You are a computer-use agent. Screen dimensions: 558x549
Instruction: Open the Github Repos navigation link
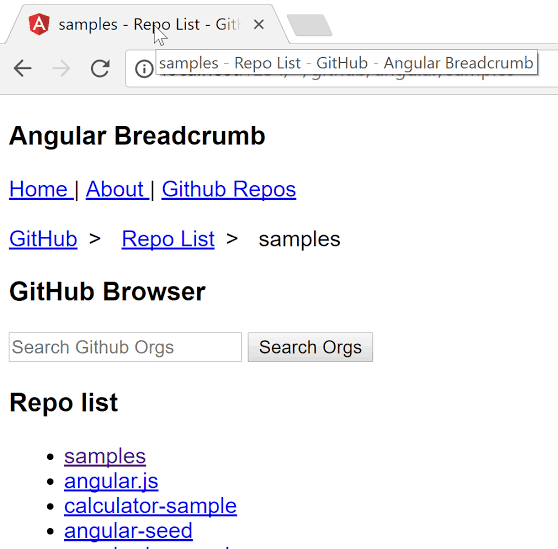(229, 189)
